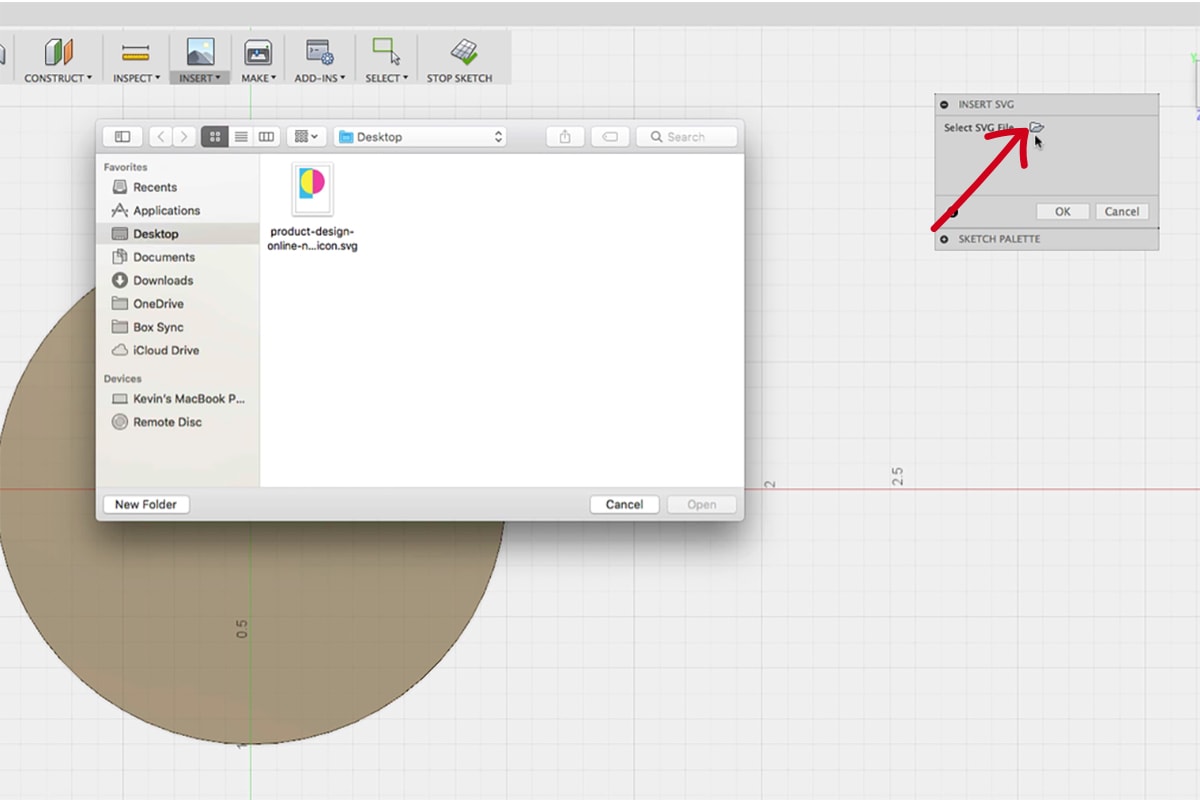The height and width of the screenshot is (800, 1200).
Task: Click the Make 3D print icon
Action: coord(258,53)
